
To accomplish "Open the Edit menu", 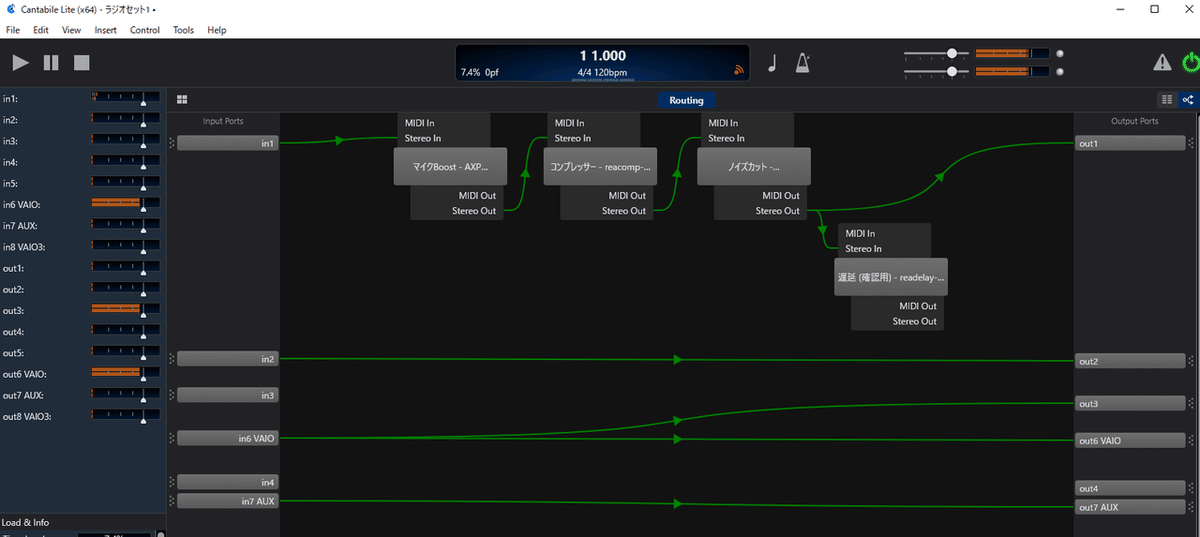I will (41, 30).
